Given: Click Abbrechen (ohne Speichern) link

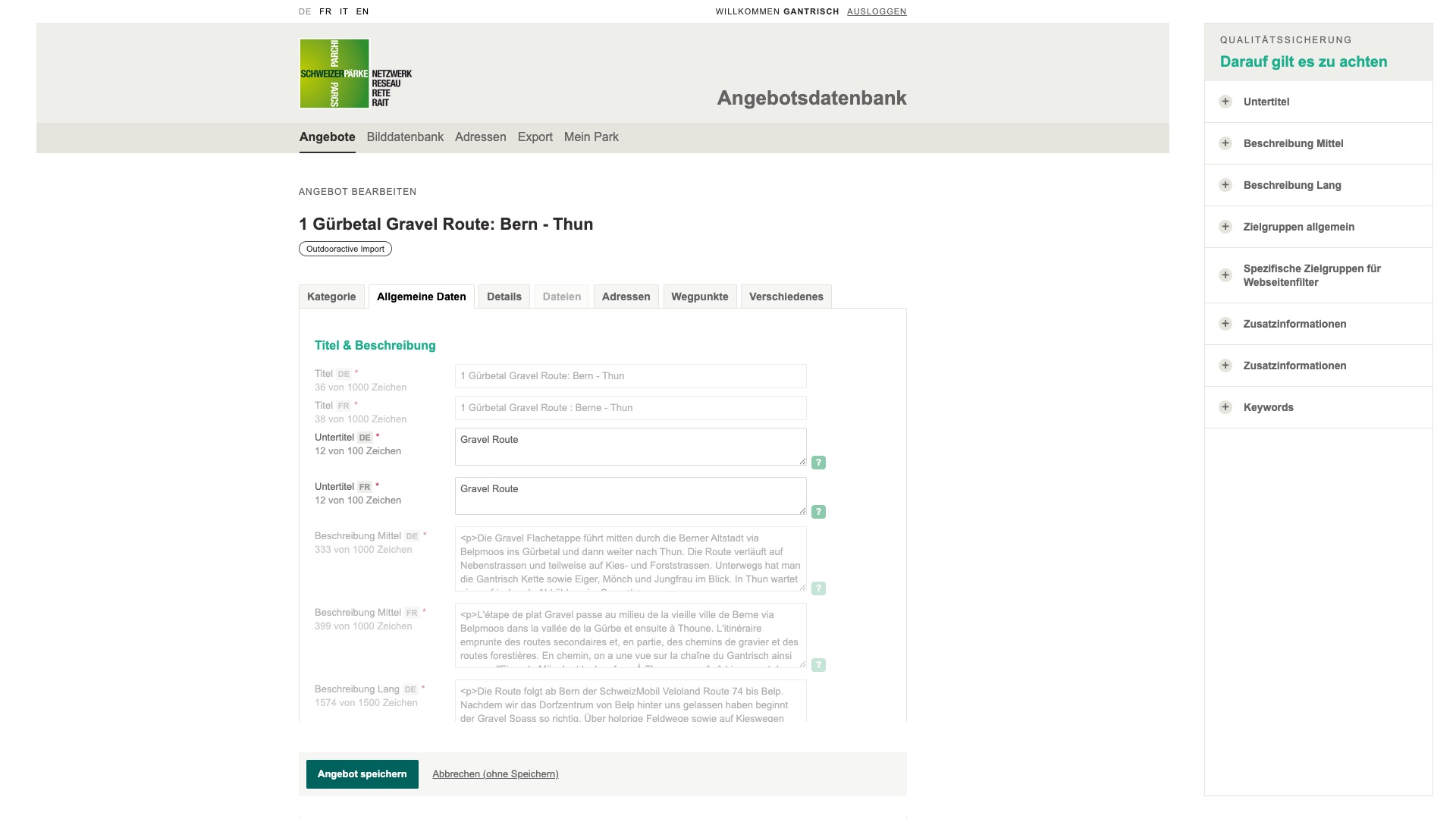Looking at the screenshot, I should tap(495, 774).
